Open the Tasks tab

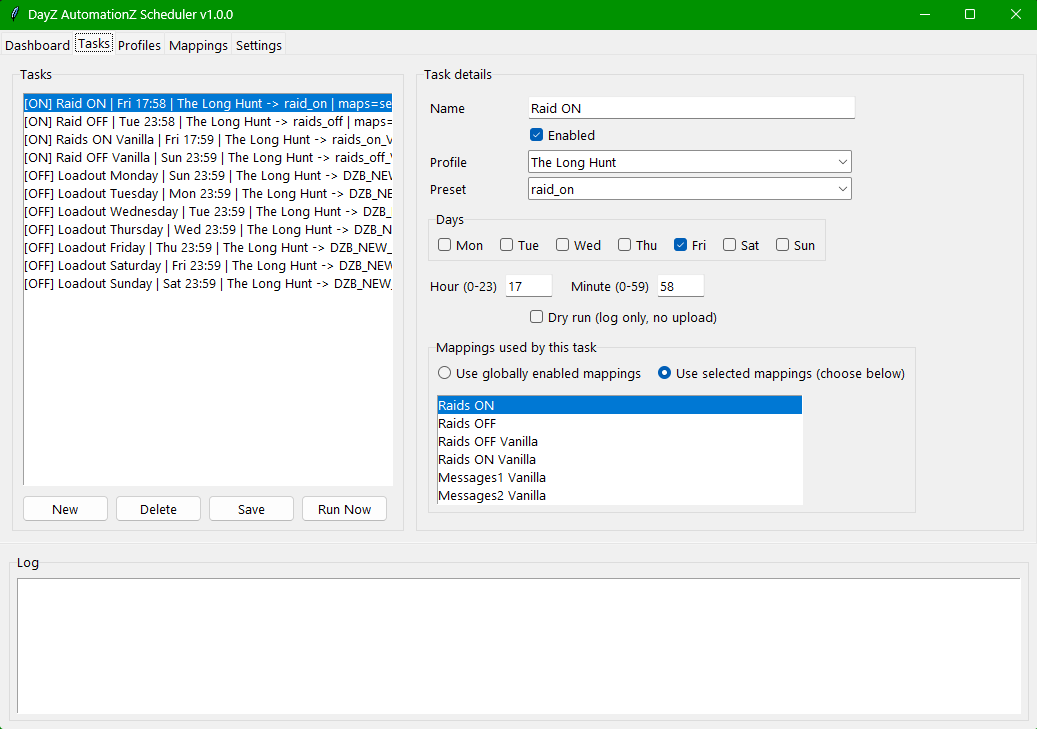click(x=94, y=44)
